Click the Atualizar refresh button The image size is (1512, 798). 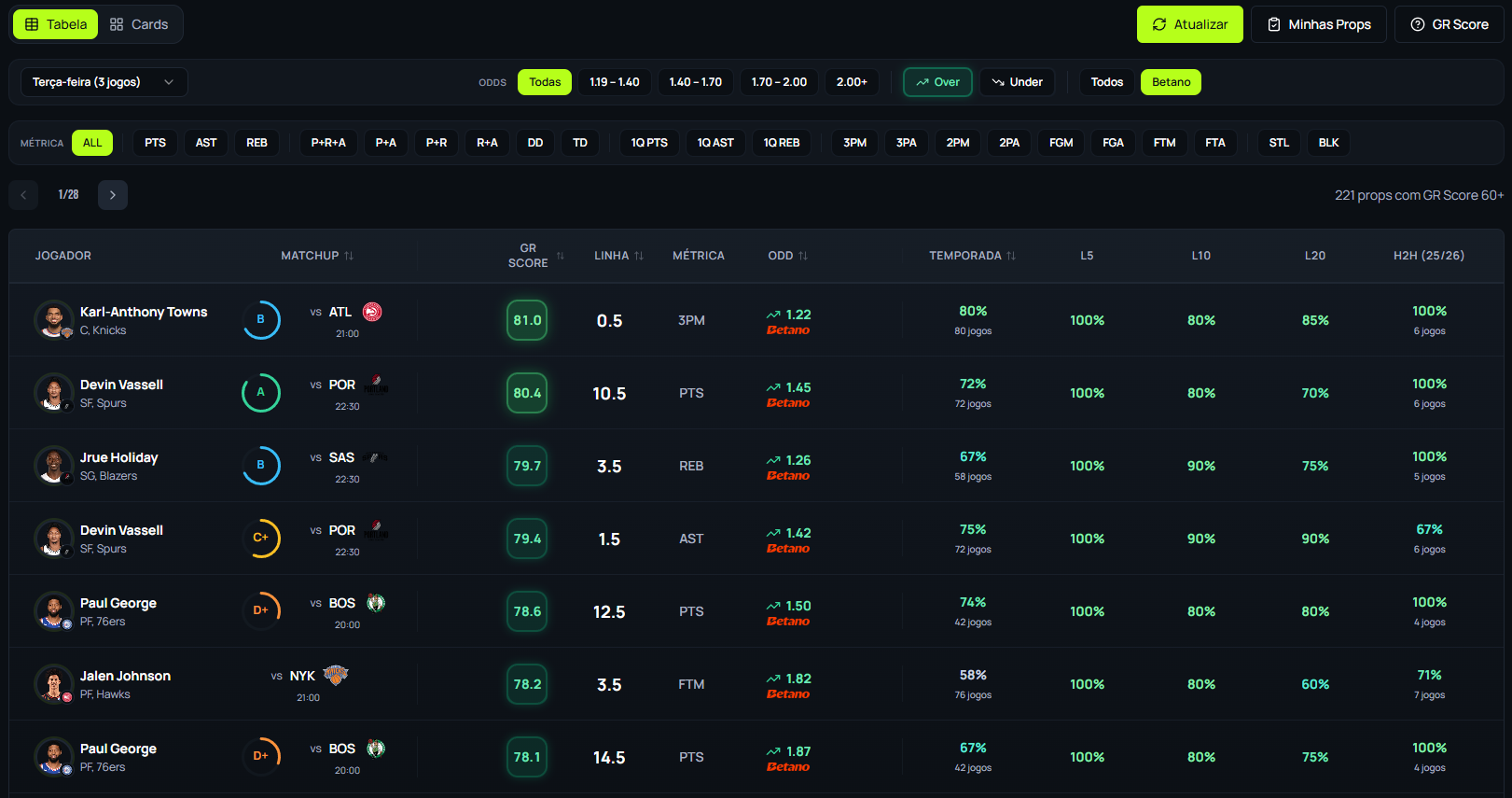(x=1190, y=24)
